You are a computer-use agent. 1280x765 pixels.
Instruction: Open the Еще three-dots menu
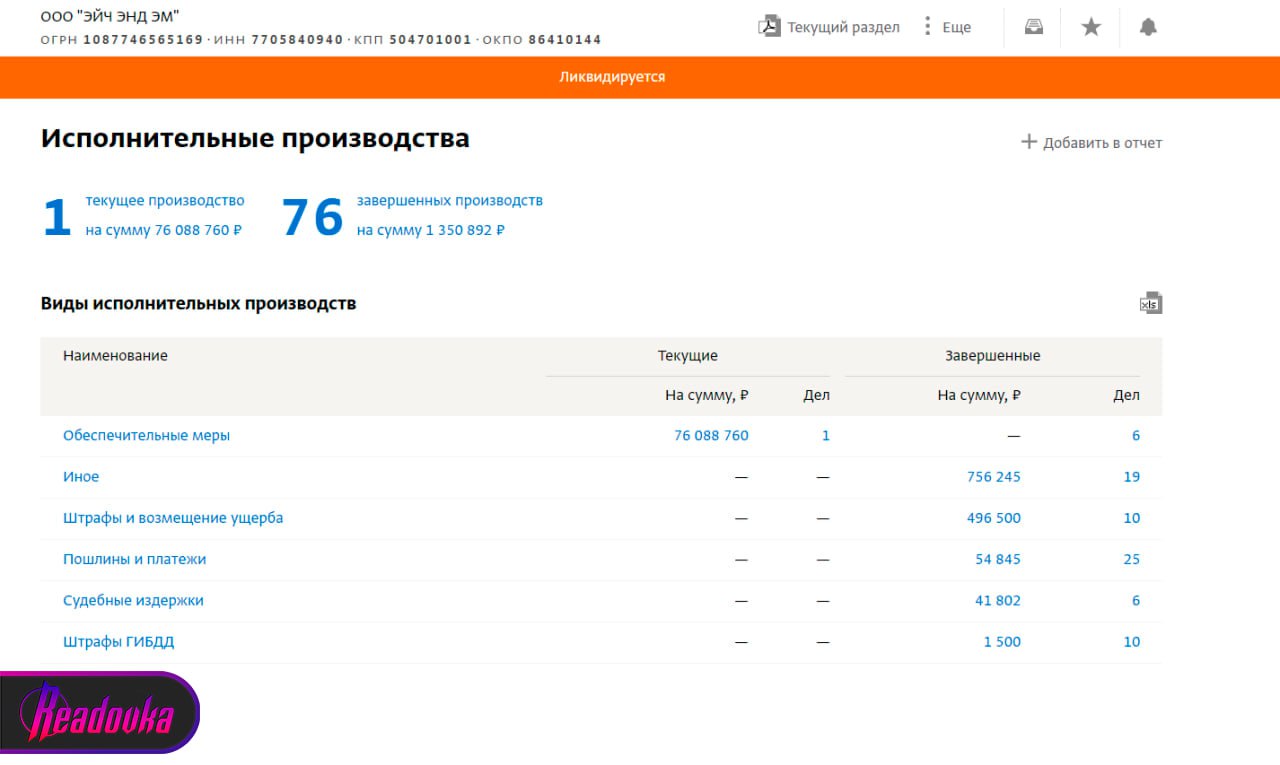pos(928,27)
